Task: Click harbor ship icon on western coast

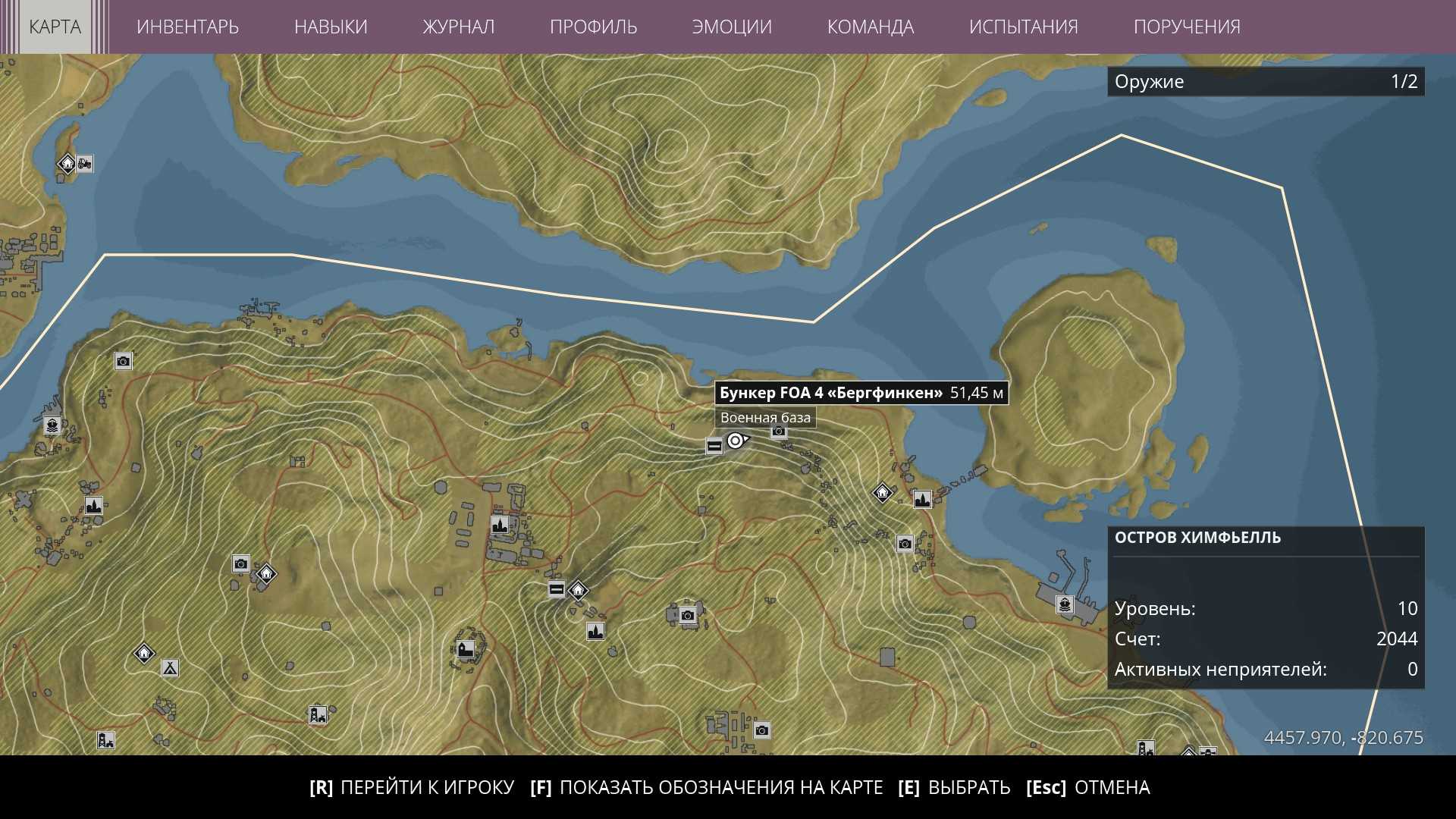Action: (x=52, y=425)
